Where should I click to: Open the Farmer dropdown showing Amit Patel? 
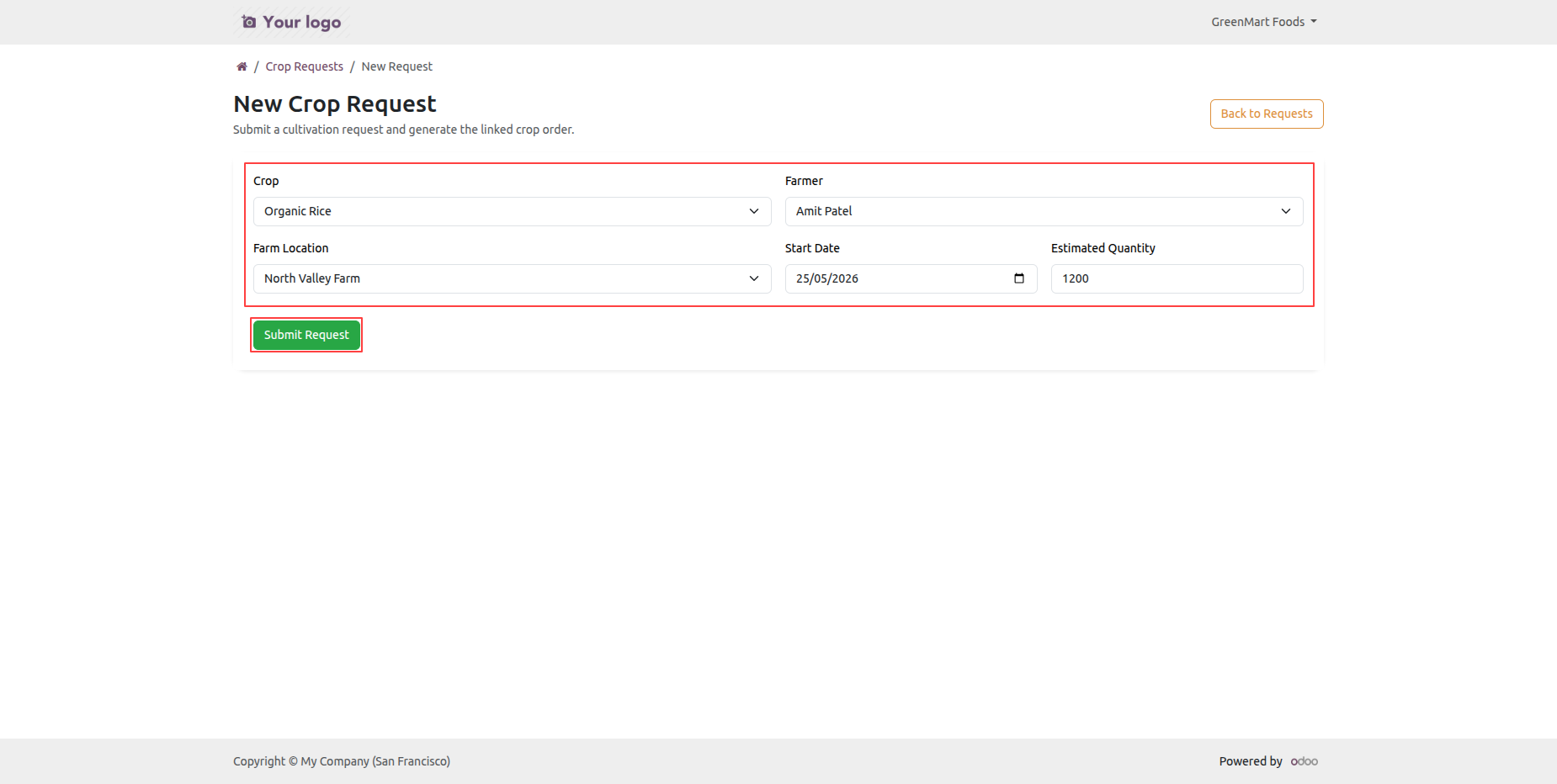pos(1044,211)
